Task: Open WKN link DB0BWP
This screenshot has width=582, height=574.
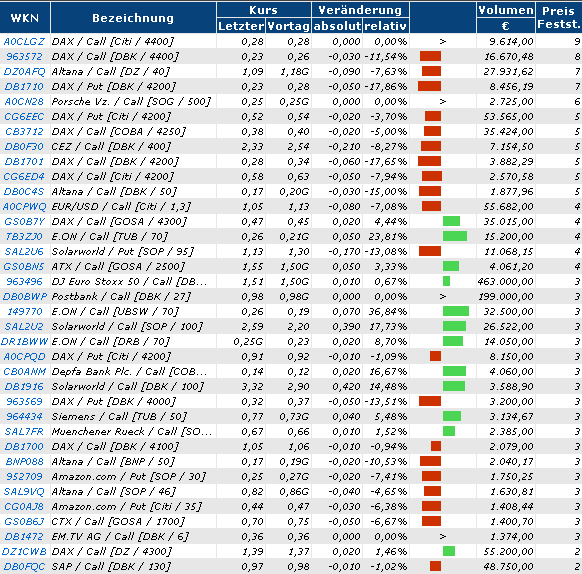Action: point(25,297)
